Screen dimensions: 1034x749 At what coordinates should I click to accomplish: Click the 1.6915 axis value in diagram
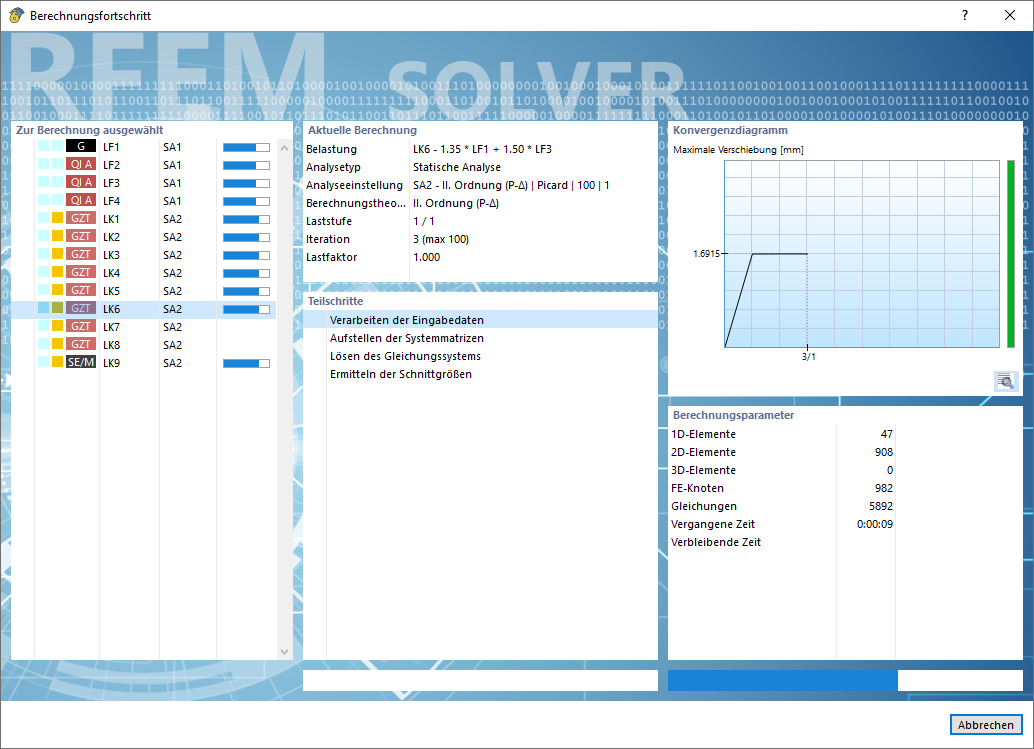click(x=706, y=253)
